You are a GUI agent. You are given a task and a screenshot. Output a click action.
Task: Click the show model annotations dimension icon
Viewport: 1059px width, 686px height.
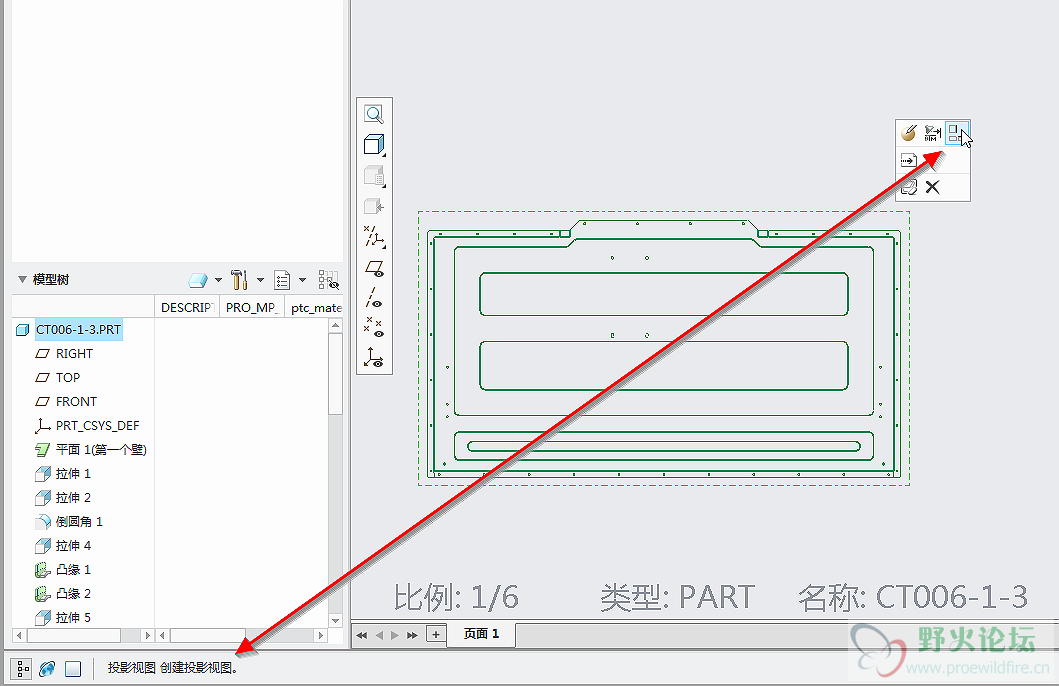point(933,133)
